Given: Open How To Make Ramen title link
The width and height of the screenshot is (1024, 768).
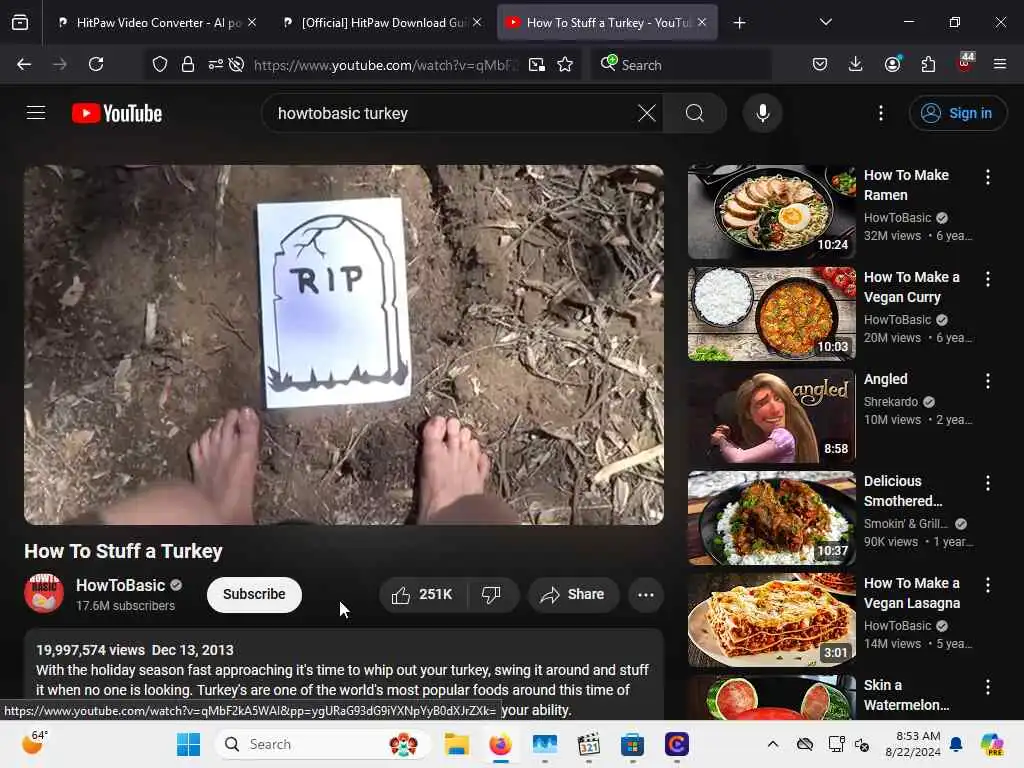Looking at the screenshot, I should click(906, 185).
